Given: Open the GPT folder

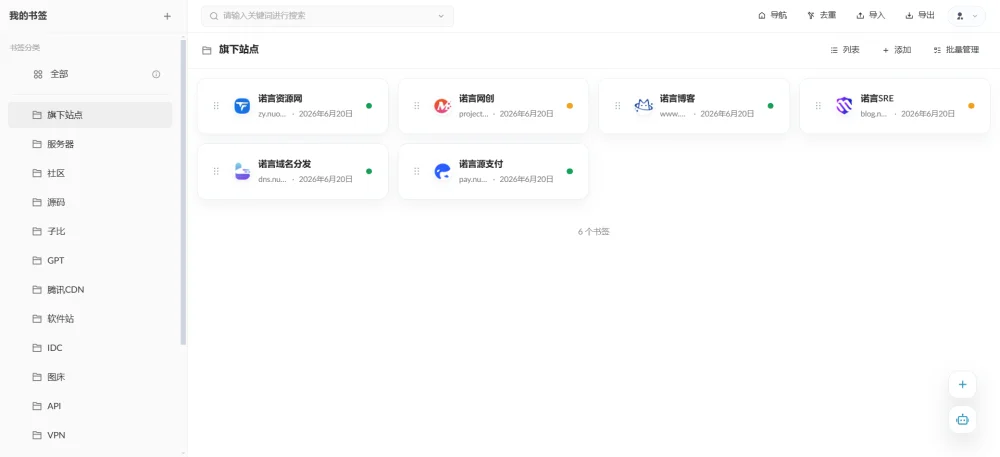Looking at the screenshot, I should point(90,261).
